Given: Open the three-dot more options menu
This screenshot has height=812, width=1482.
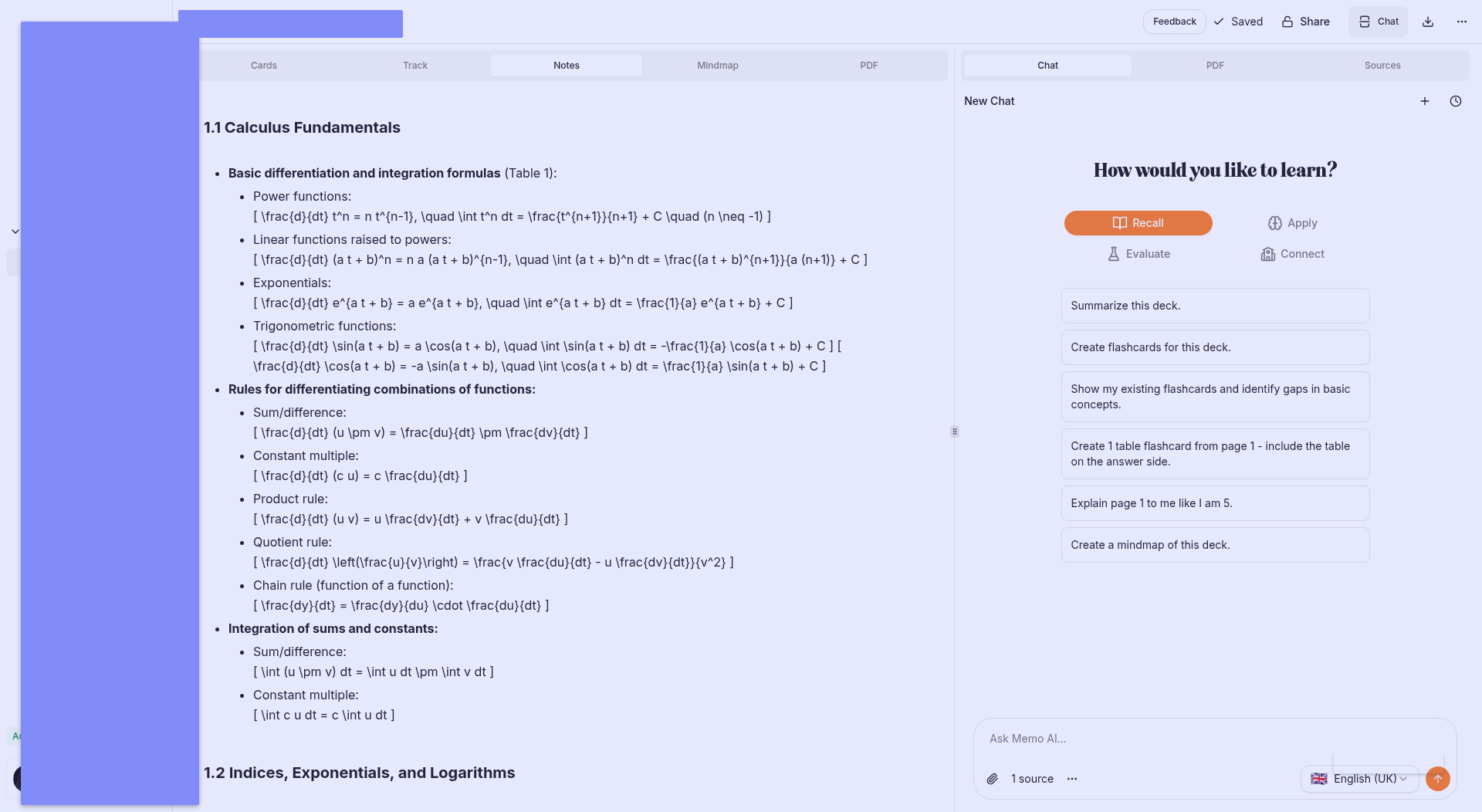Looking at the screenshot, I should coord(1462,22).
